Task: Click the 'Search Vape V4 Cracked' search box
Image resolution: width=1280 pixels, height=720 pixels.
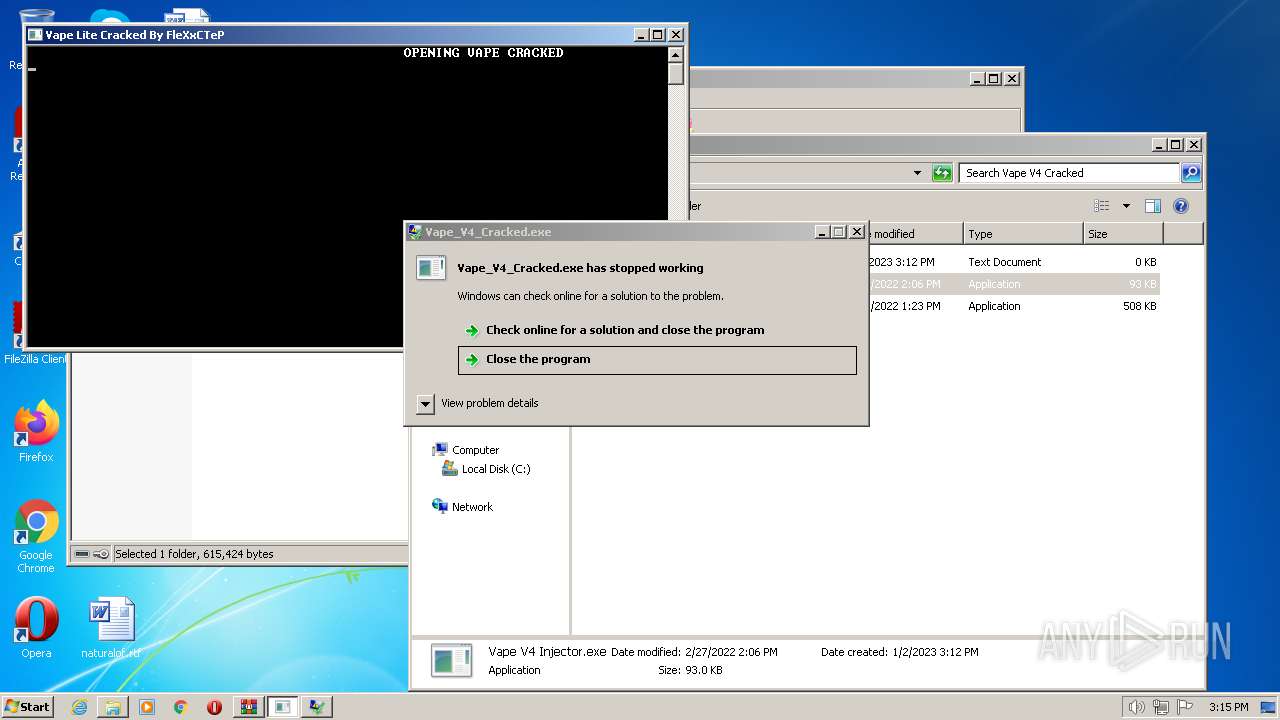Action: pos(1069,173)
